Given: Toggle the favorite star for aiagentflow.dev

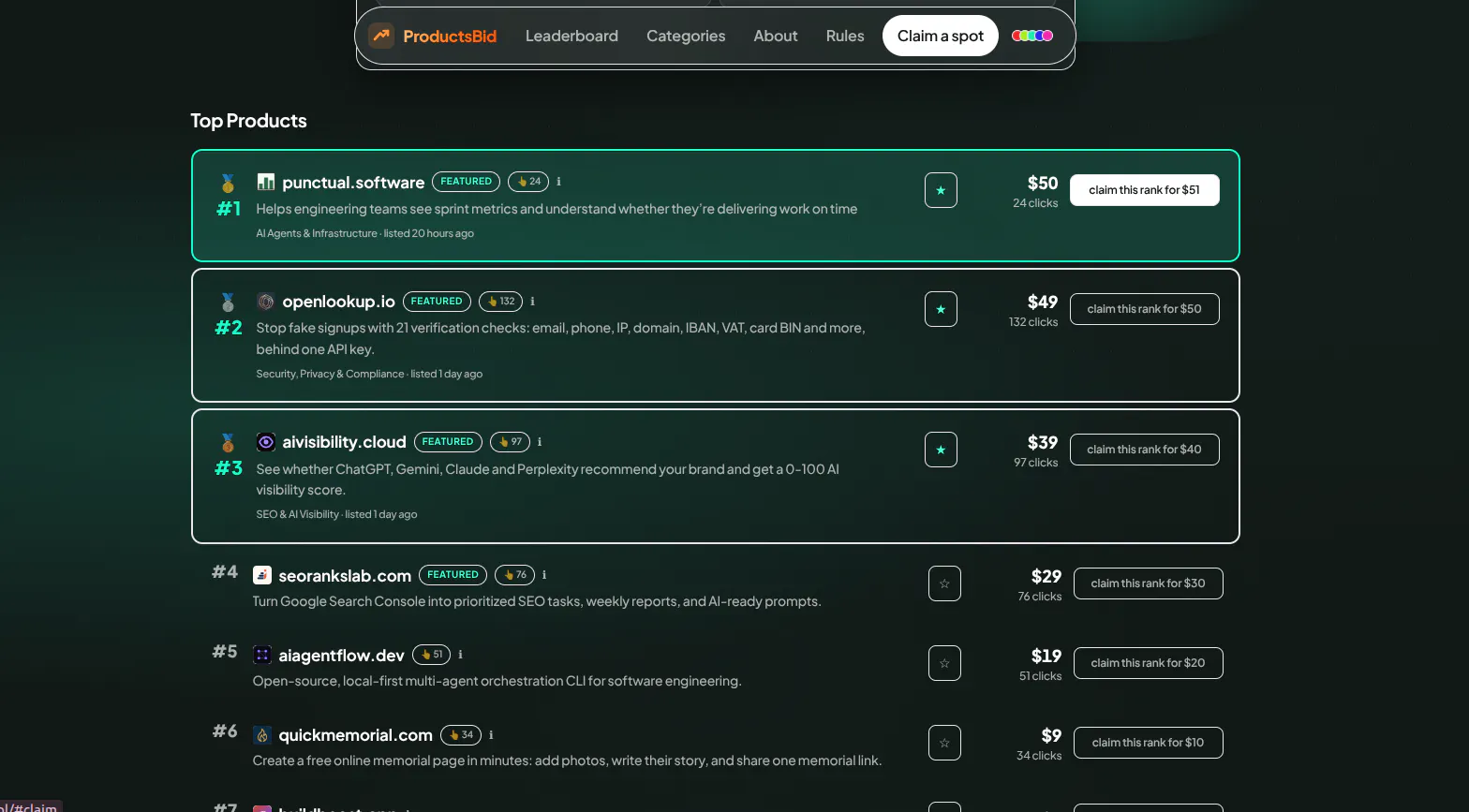Looking at the screenshot, I should click(x=944, y=663).
